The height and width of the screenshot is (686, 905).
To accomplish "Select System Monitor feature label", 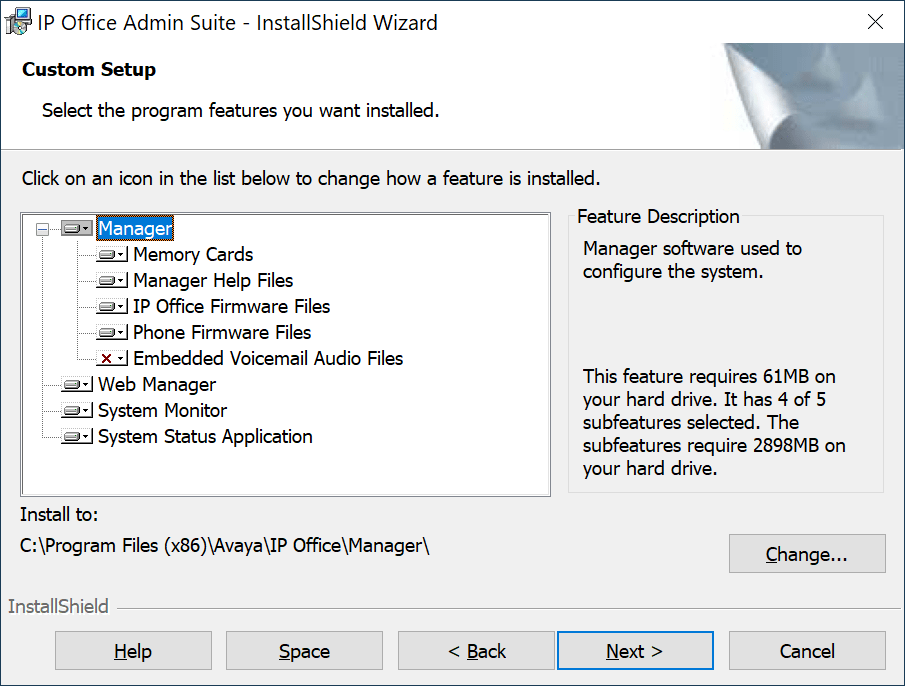I will pos(162,410).
